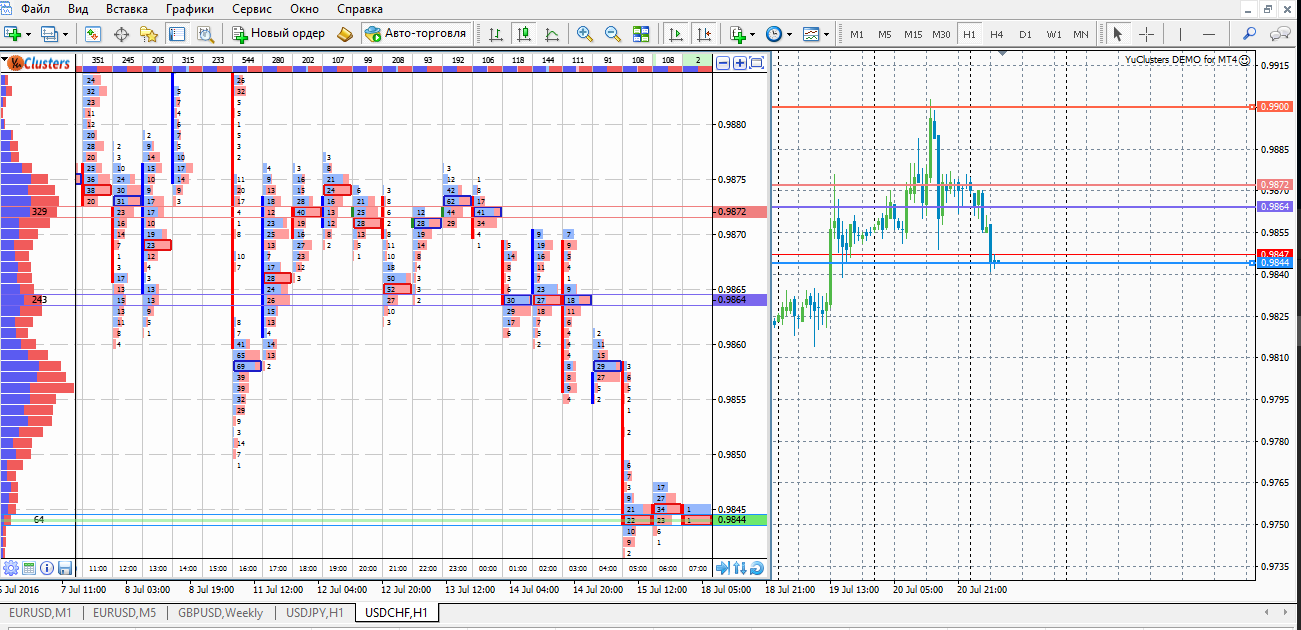Expand the periods clock dropdown arrow
This screenshot has height=630, width=1301.
(789, 33)
